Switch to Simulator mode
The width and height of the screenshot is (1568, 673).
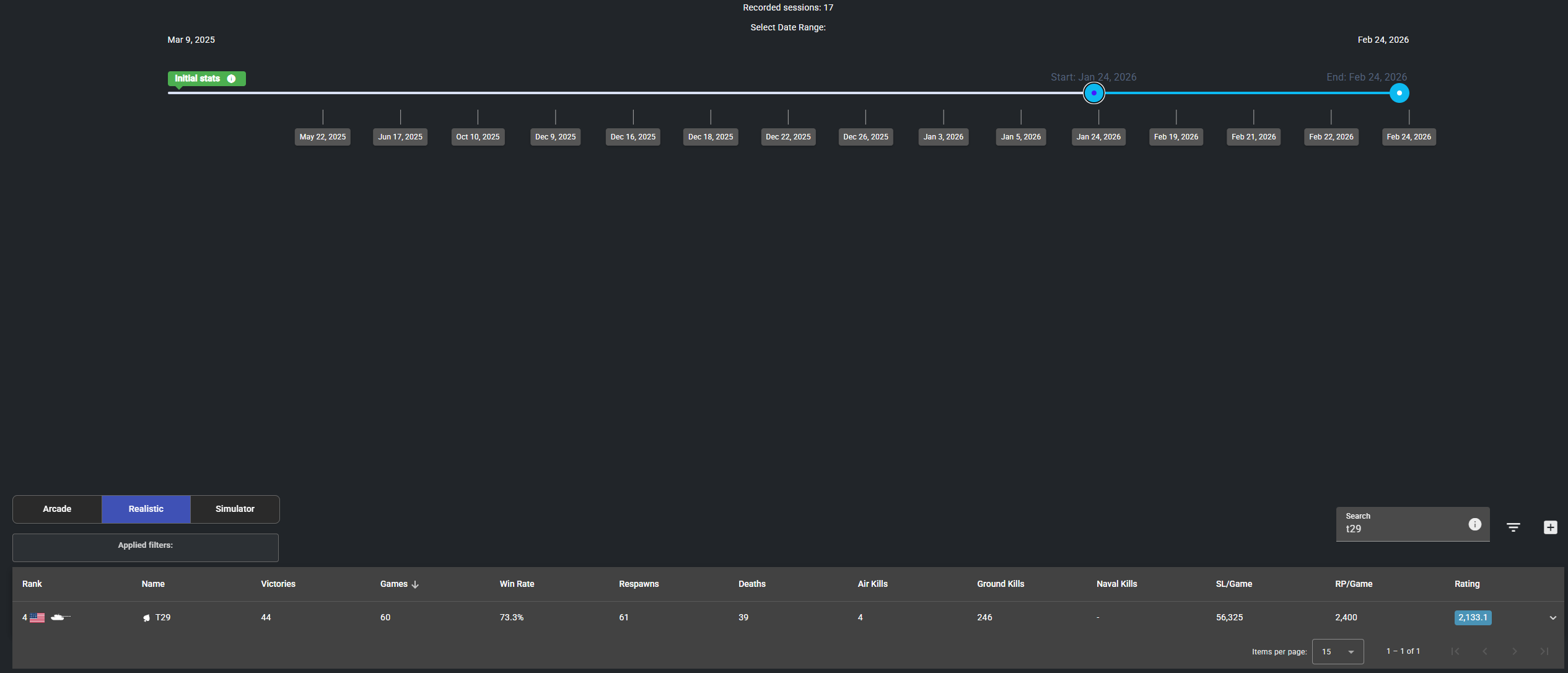[235, 509]
